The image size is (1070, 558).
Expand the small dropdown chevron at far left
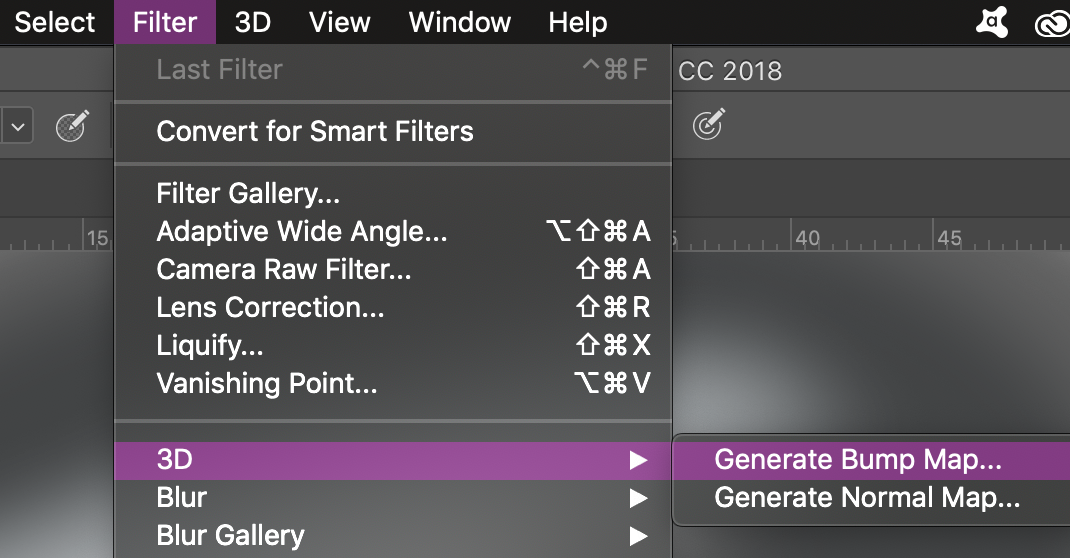click(18, 127)
